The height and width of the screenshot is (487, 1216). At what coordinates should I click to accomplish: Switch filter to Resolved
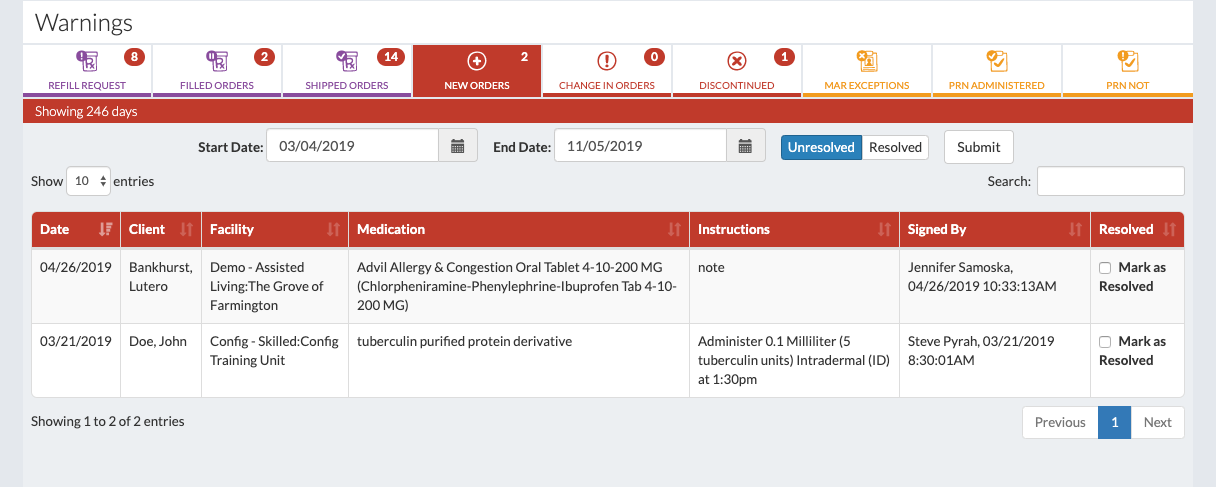tap(895, 147)
